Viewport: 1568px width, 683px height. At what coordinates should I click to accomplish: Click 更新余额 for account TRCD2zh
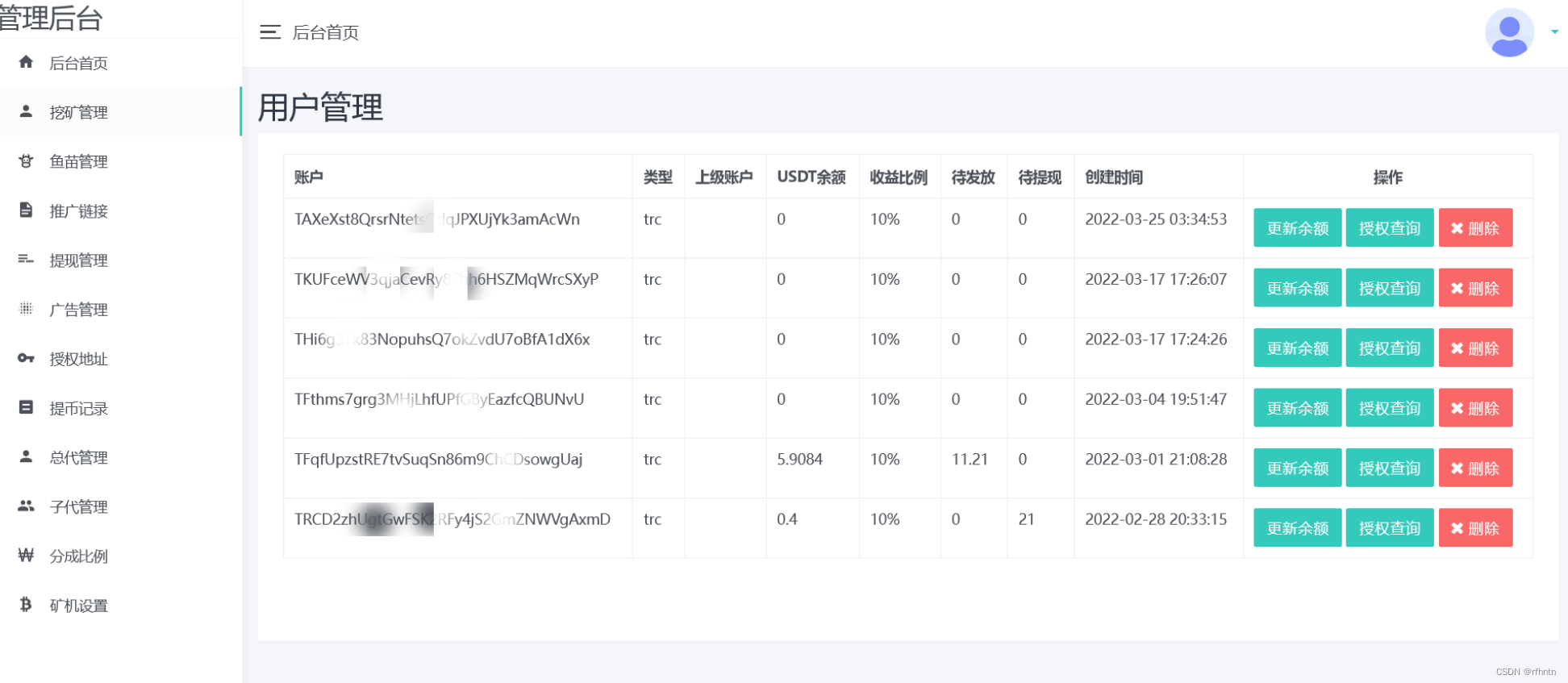point(1297,528)
